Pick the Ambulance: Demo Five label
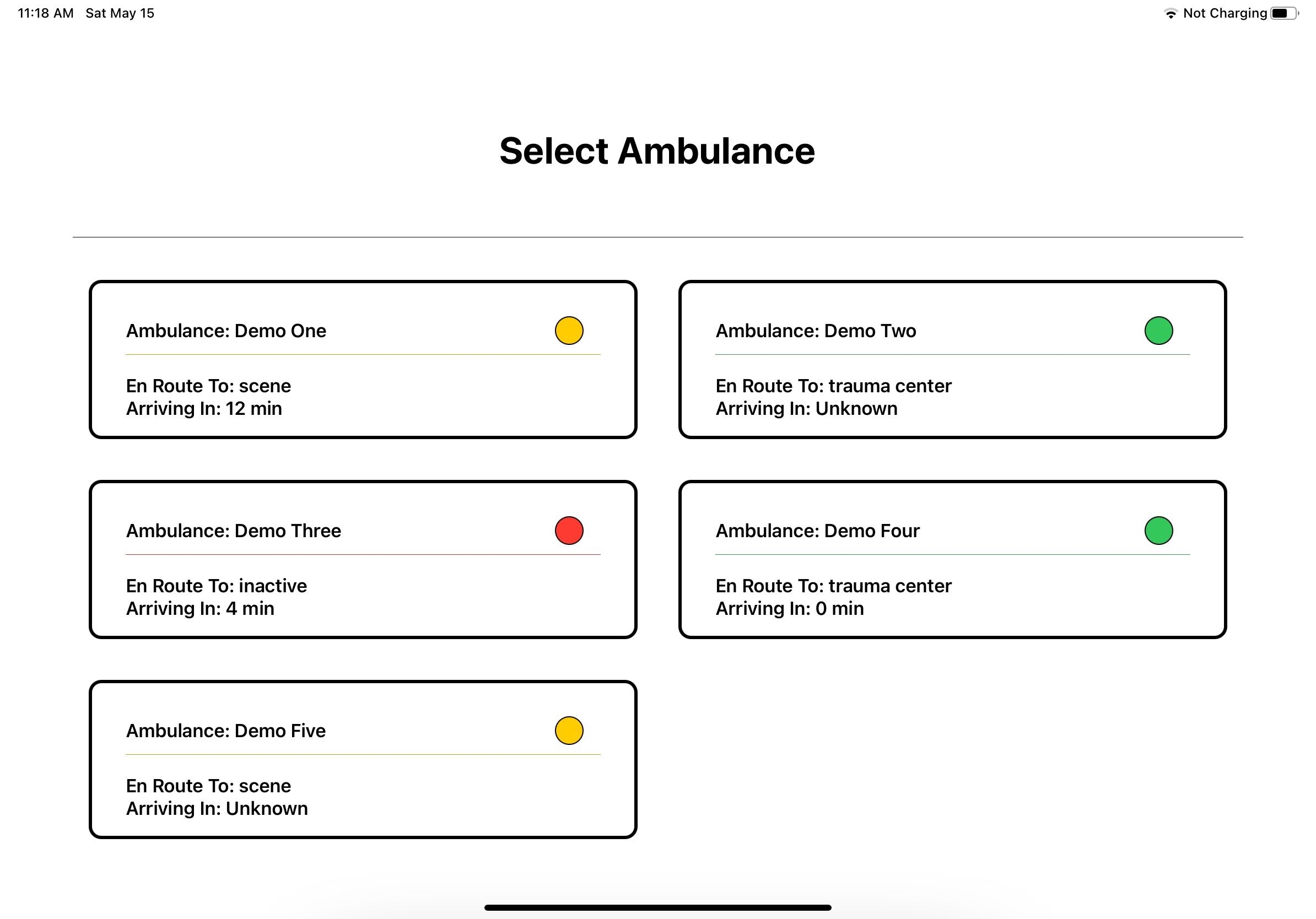This screenshot has height=919, width=1316. (x=226, y=731)
